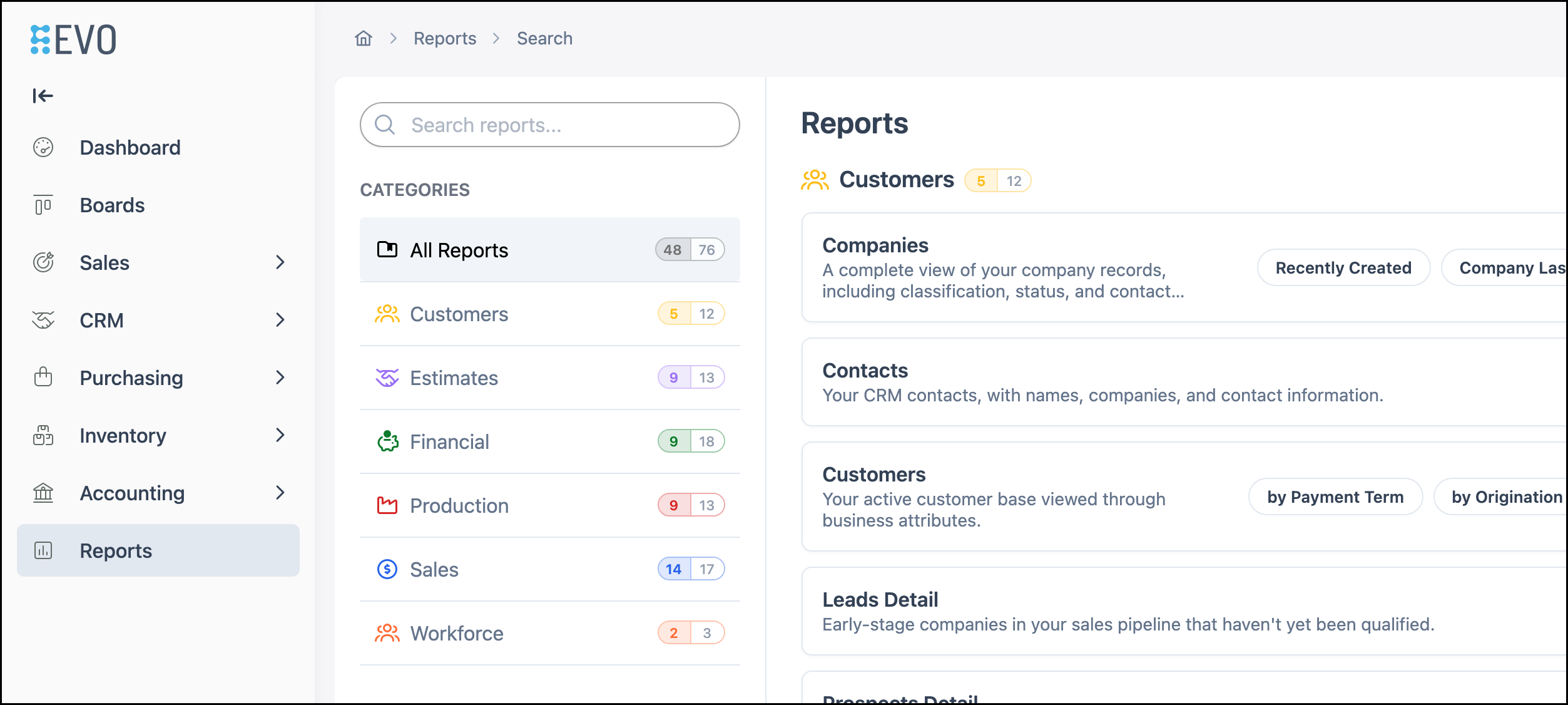Viewport: 1568px width, 705px height.
Task: Expand the Purchasing submenu chevron
Action: coord(280,378)
